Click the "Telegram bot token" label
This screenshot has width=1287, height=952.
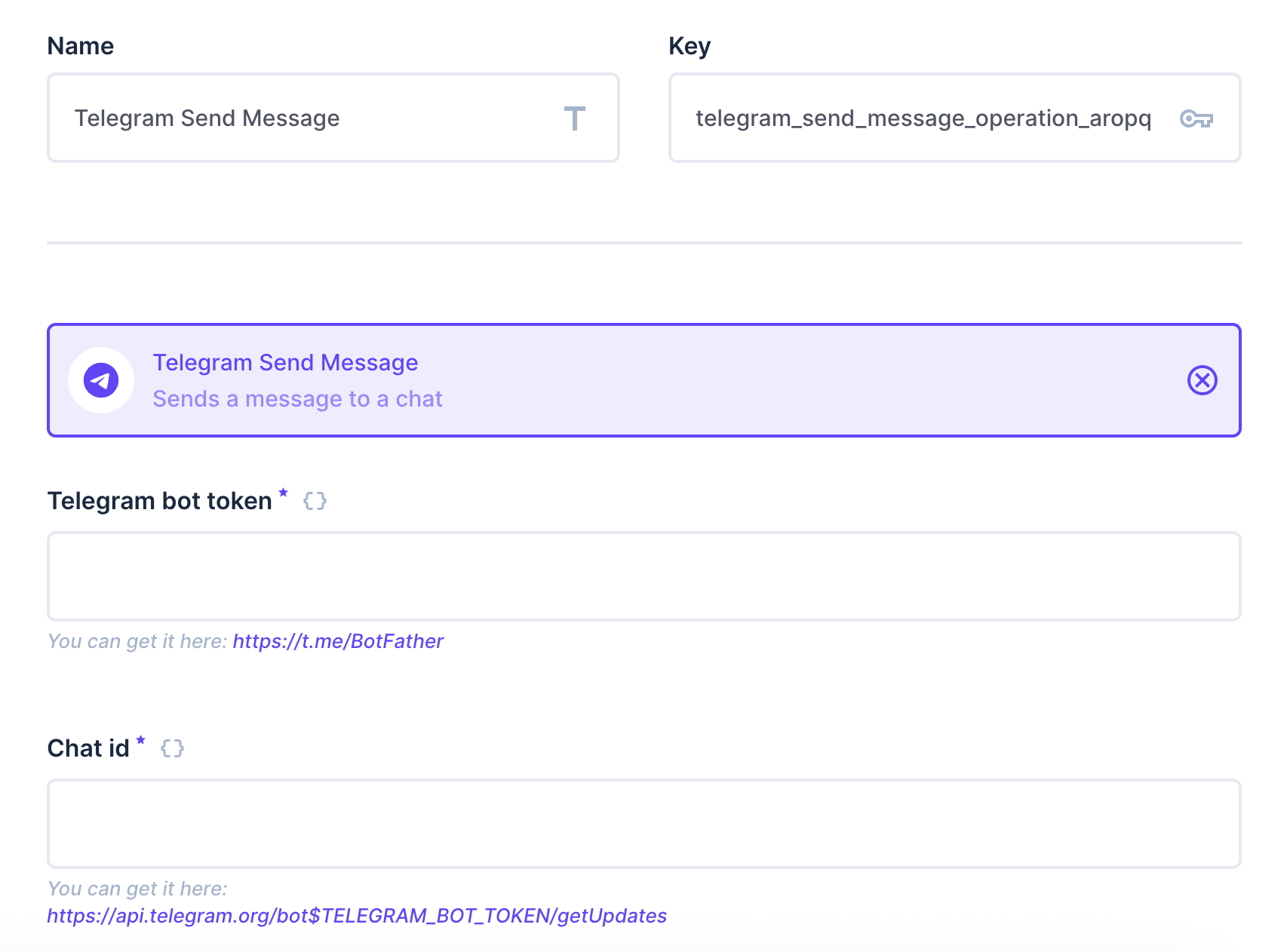point(159,501)
